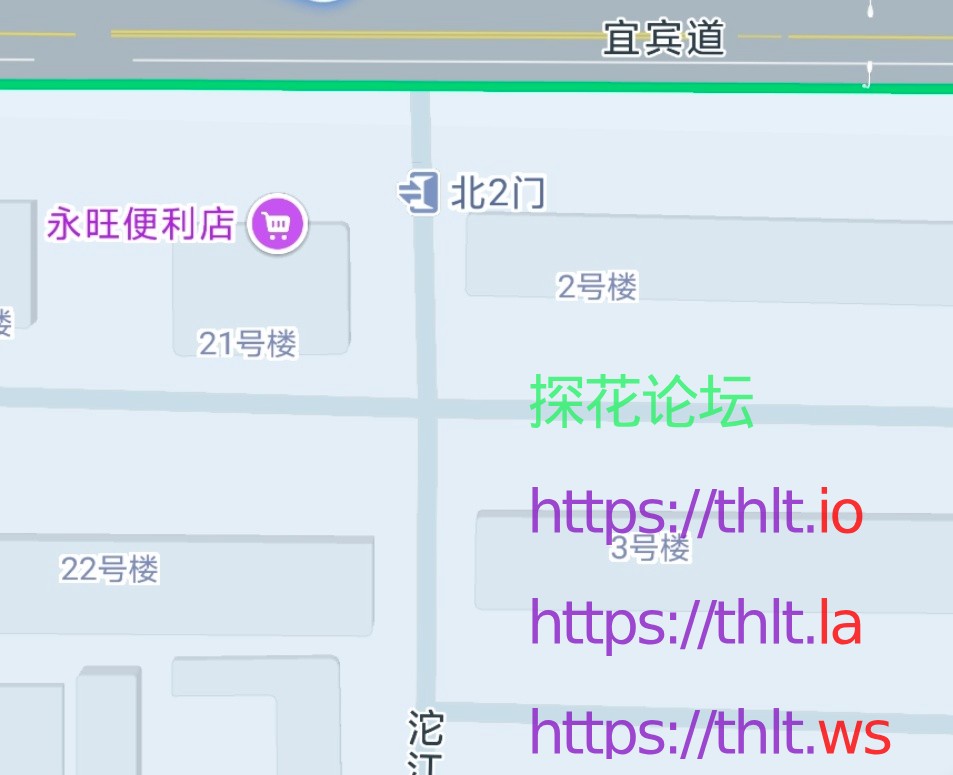This screenshot has width=953, height=775.
Task: Open the convenience store purple marker
Action: (277, 224)
